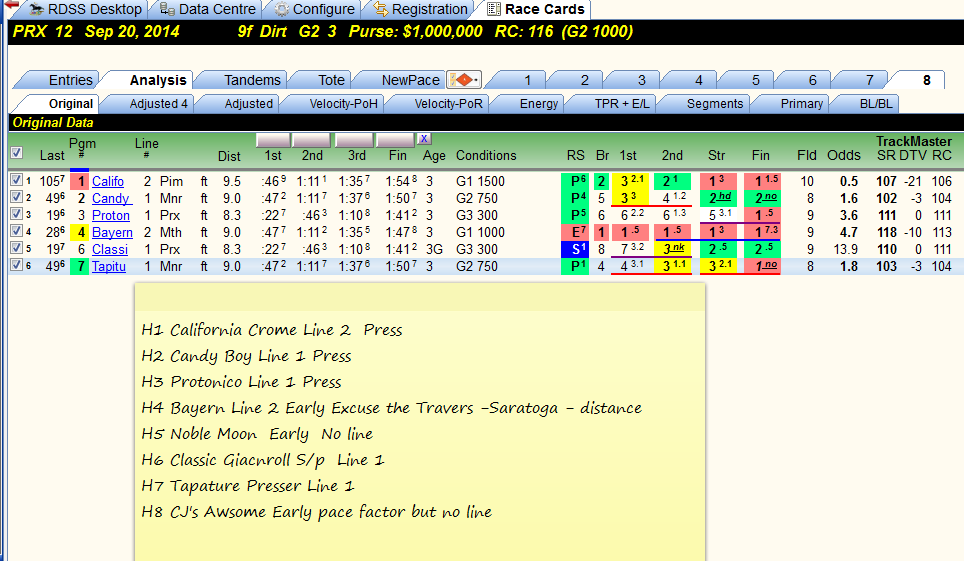
Task: Uncheck the Bayern row checkbox
Action: (x=17, y=232)
